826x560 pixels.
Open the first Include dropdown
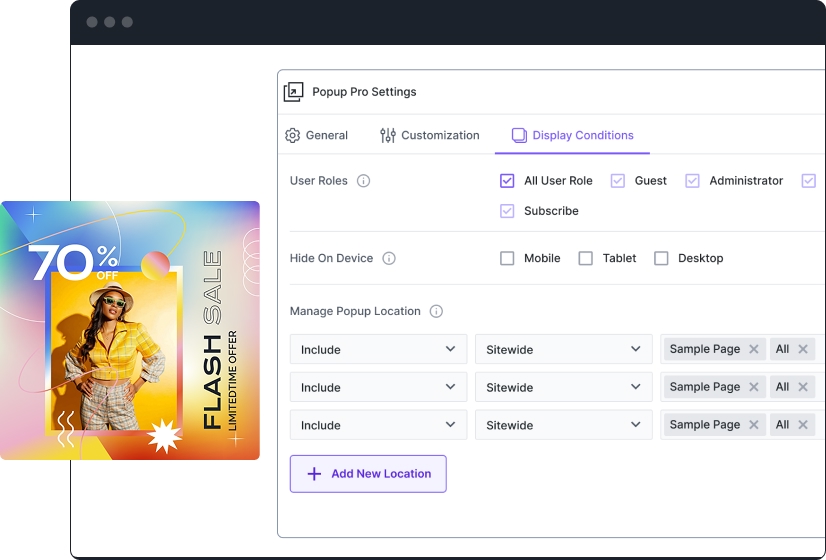(x=378, y=349)
